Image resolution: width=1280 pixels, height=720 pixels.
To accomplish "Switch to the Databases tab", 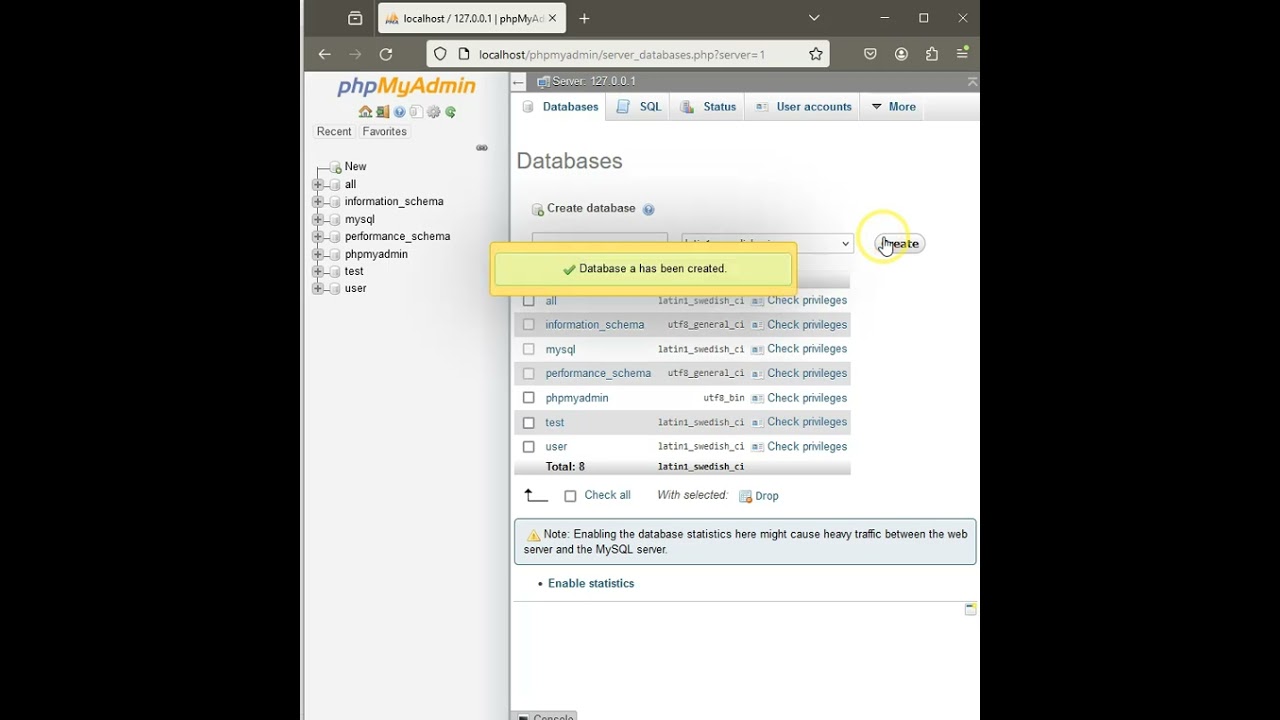I will pos(560,107).
